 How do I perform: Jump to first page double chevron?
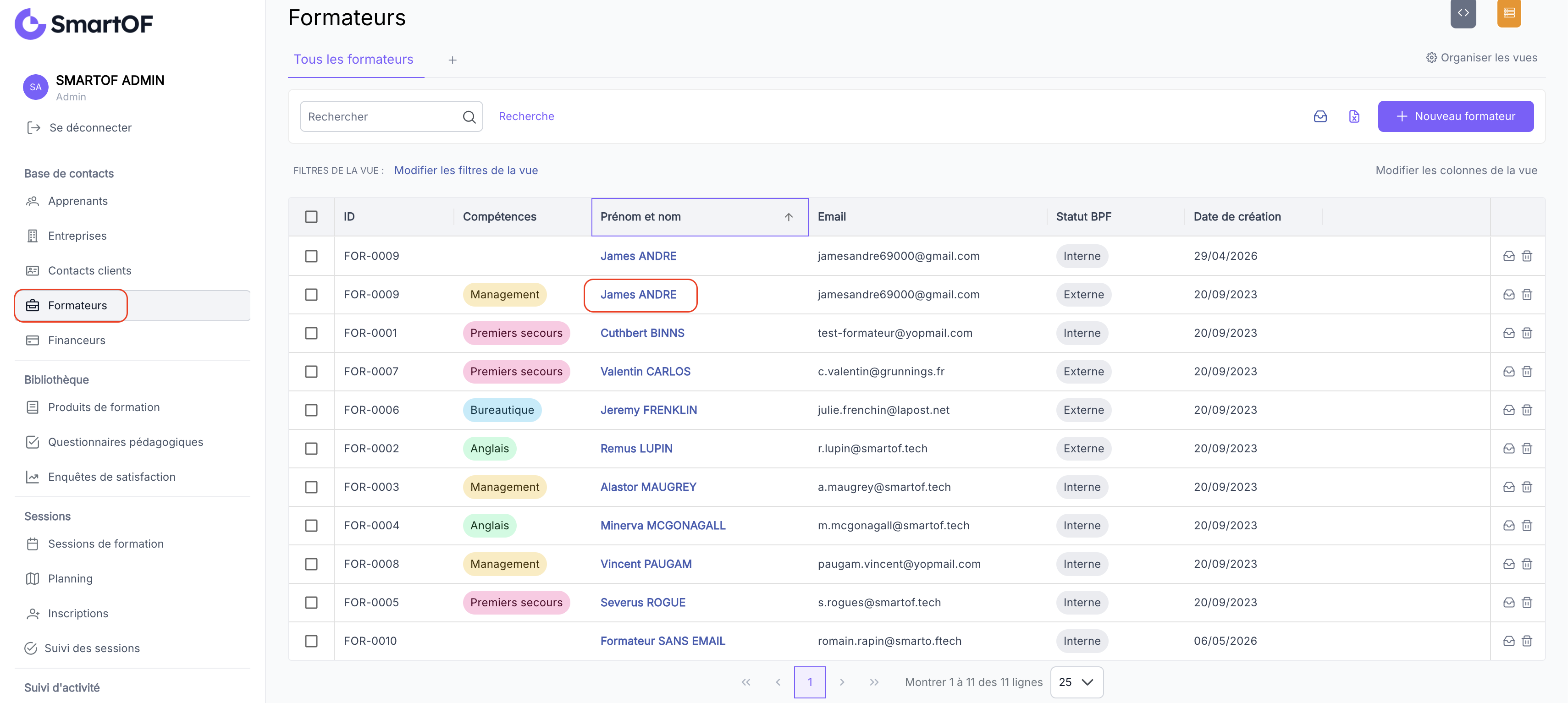coord(745,682)
